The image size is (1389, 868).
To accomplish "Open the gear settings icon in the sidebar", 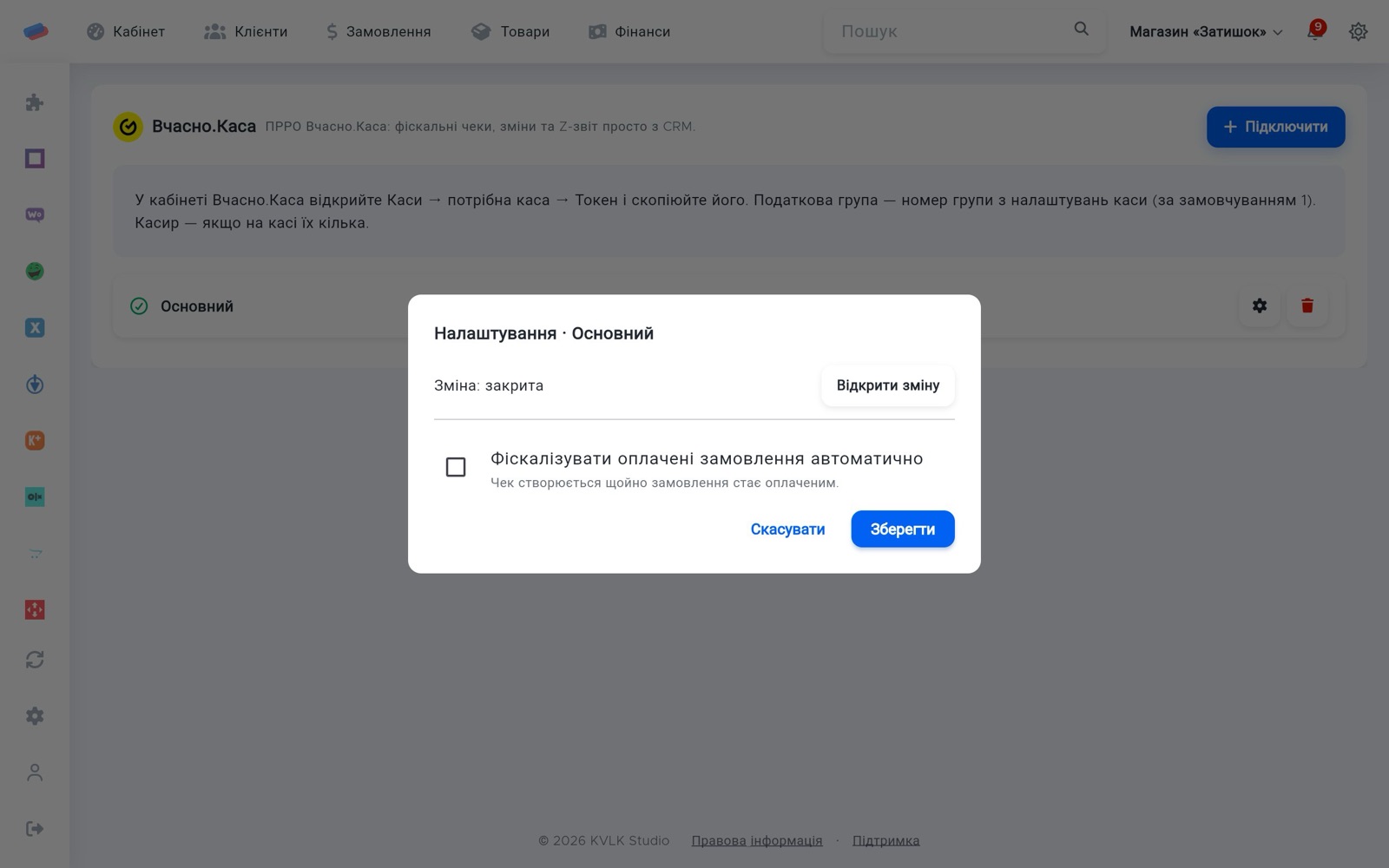I will coord(35,716).
